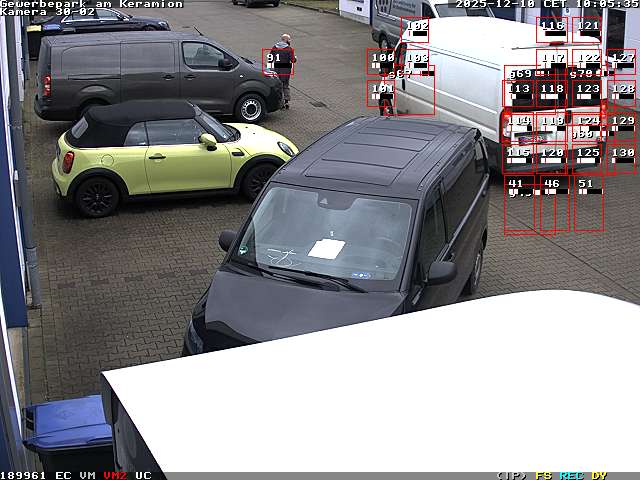
Task: Select detection box labeled 121
Action: click(x=588, y=30)
